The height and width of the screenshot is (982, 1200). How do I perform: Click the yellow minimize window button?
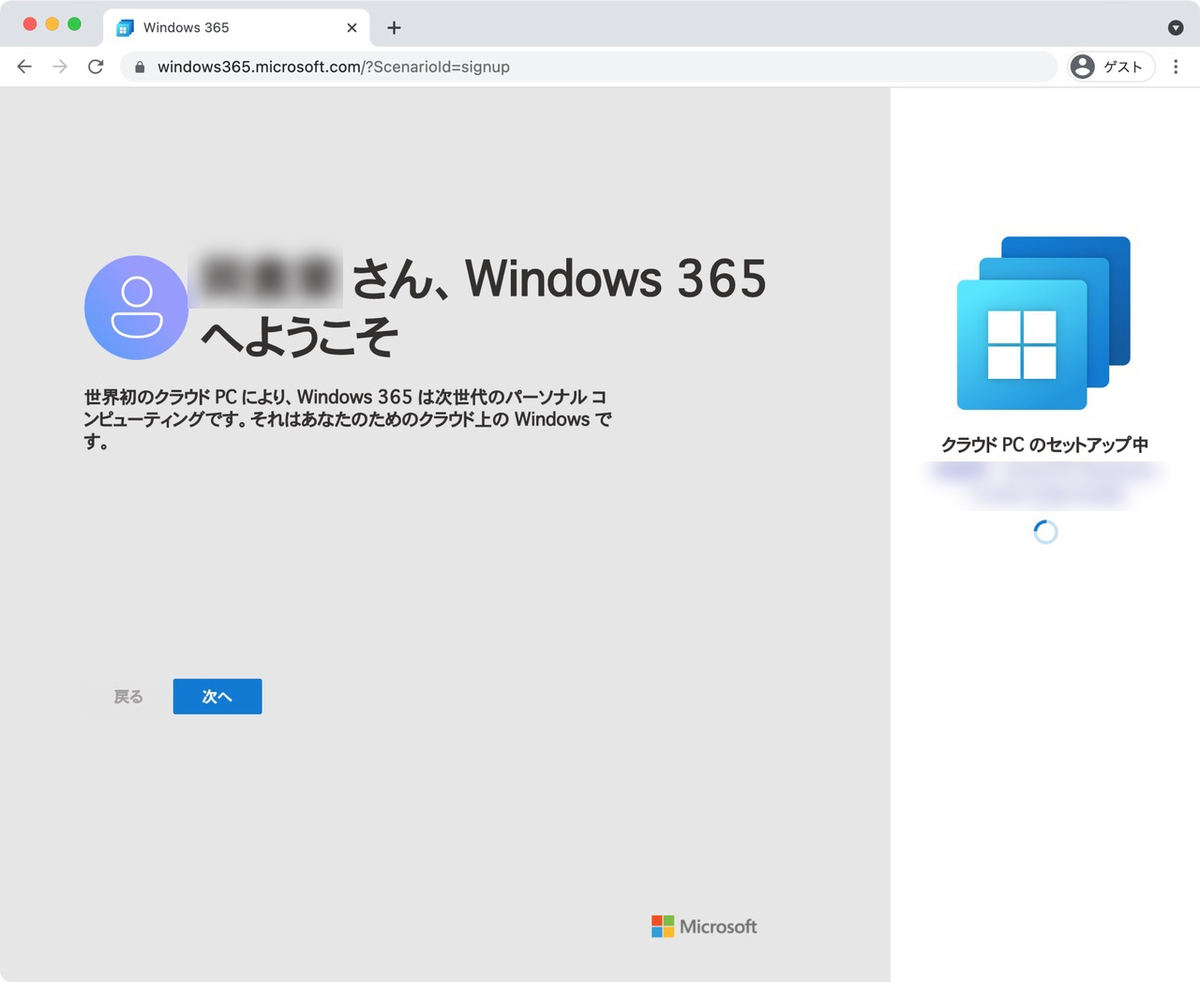pos(52,24)
